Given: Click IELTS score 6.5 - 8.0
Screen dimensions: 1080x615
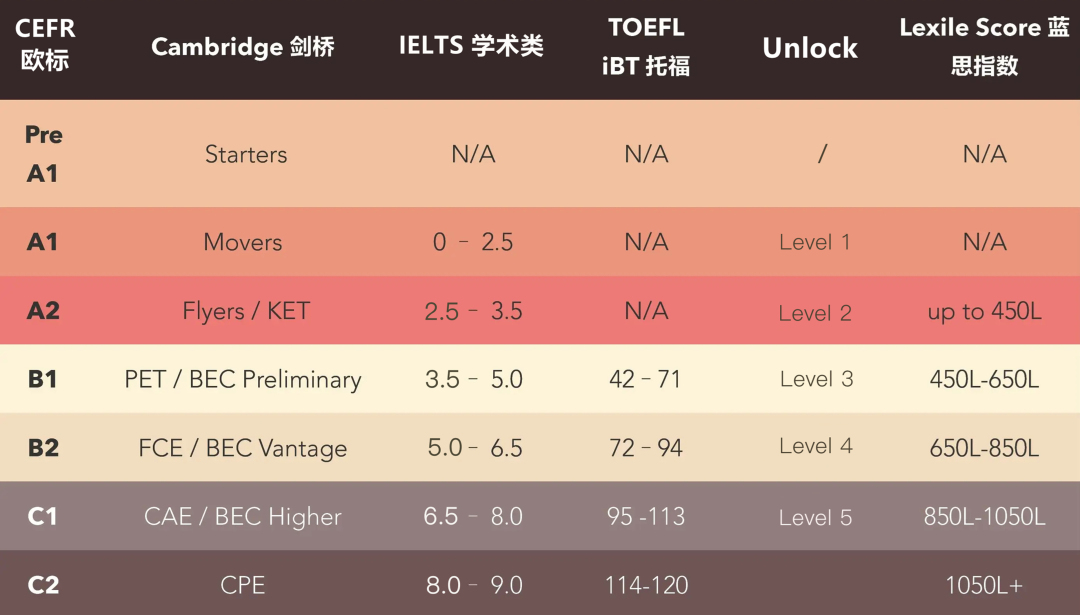Looking at the screenshot, I should pos(472,516).
